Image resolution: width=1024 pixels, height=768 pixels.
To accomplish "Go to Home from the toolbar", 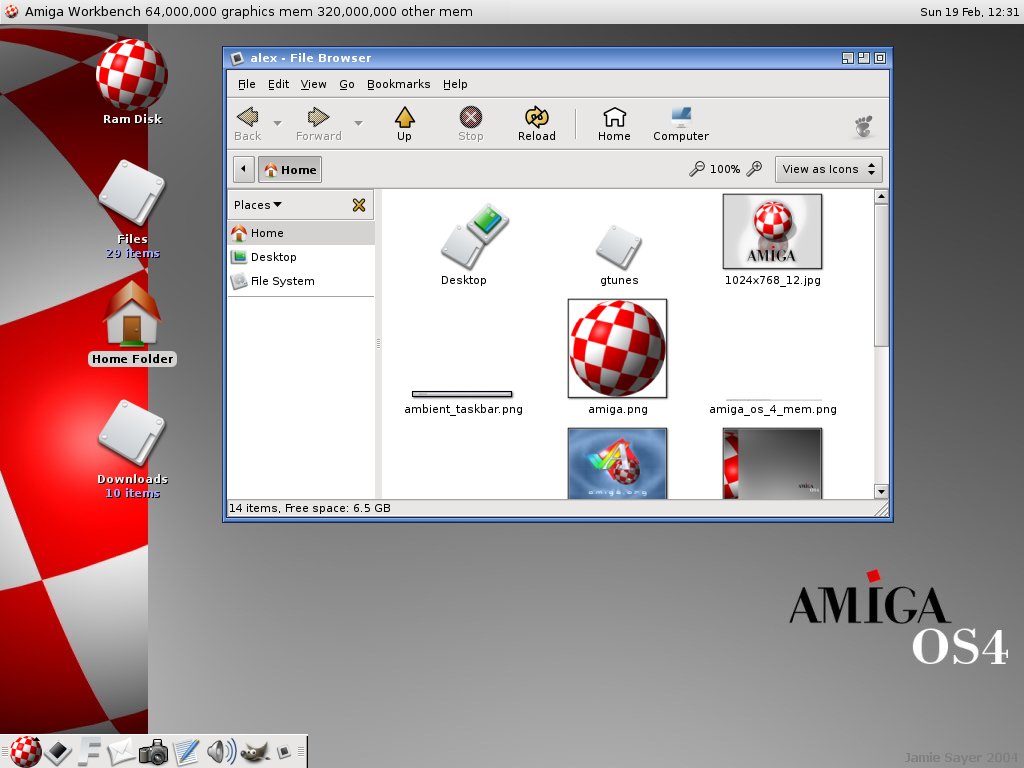I will click(x=614, y=124).
